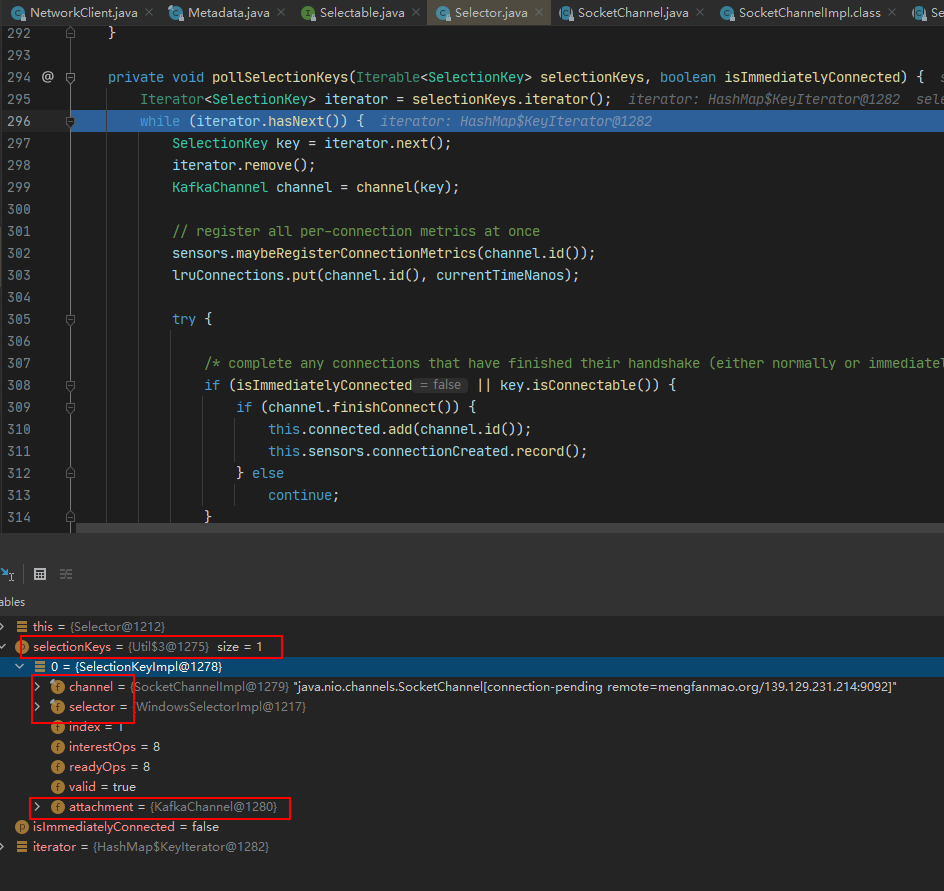Click the field icon beside valid variable
The image size is (944, 891).
tap(58, 787)
